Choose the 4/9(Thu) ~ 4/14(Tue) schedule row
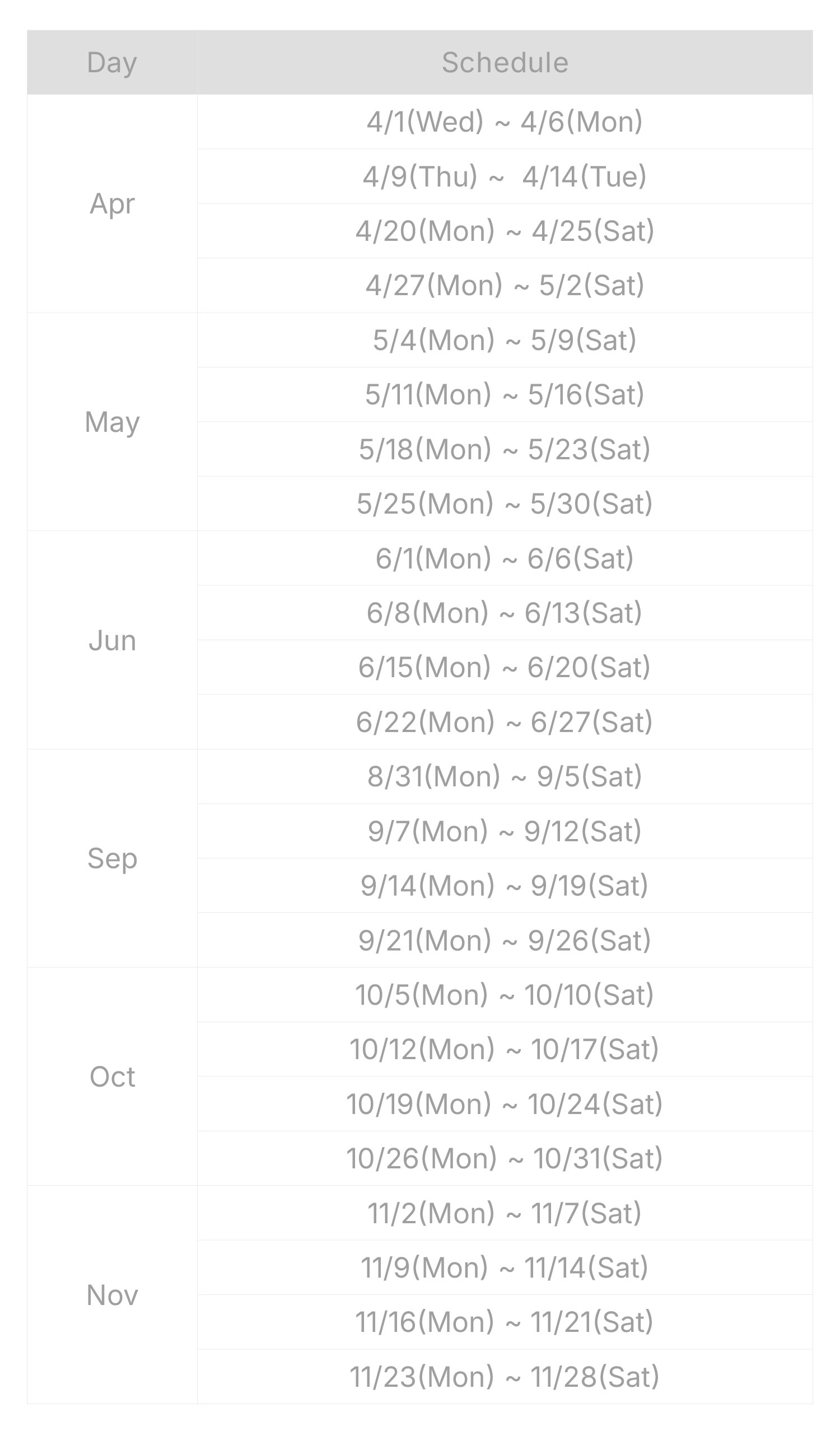Viewport: 840px width, 1440px height. coord(505,176)
